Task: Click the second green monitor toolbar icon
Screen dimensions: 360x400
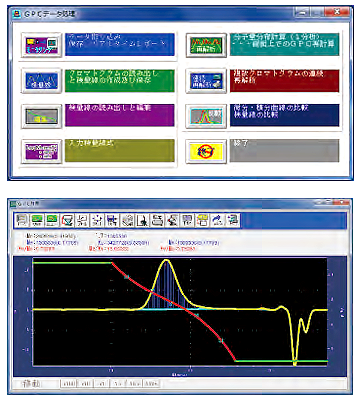Action: point(52,220)
